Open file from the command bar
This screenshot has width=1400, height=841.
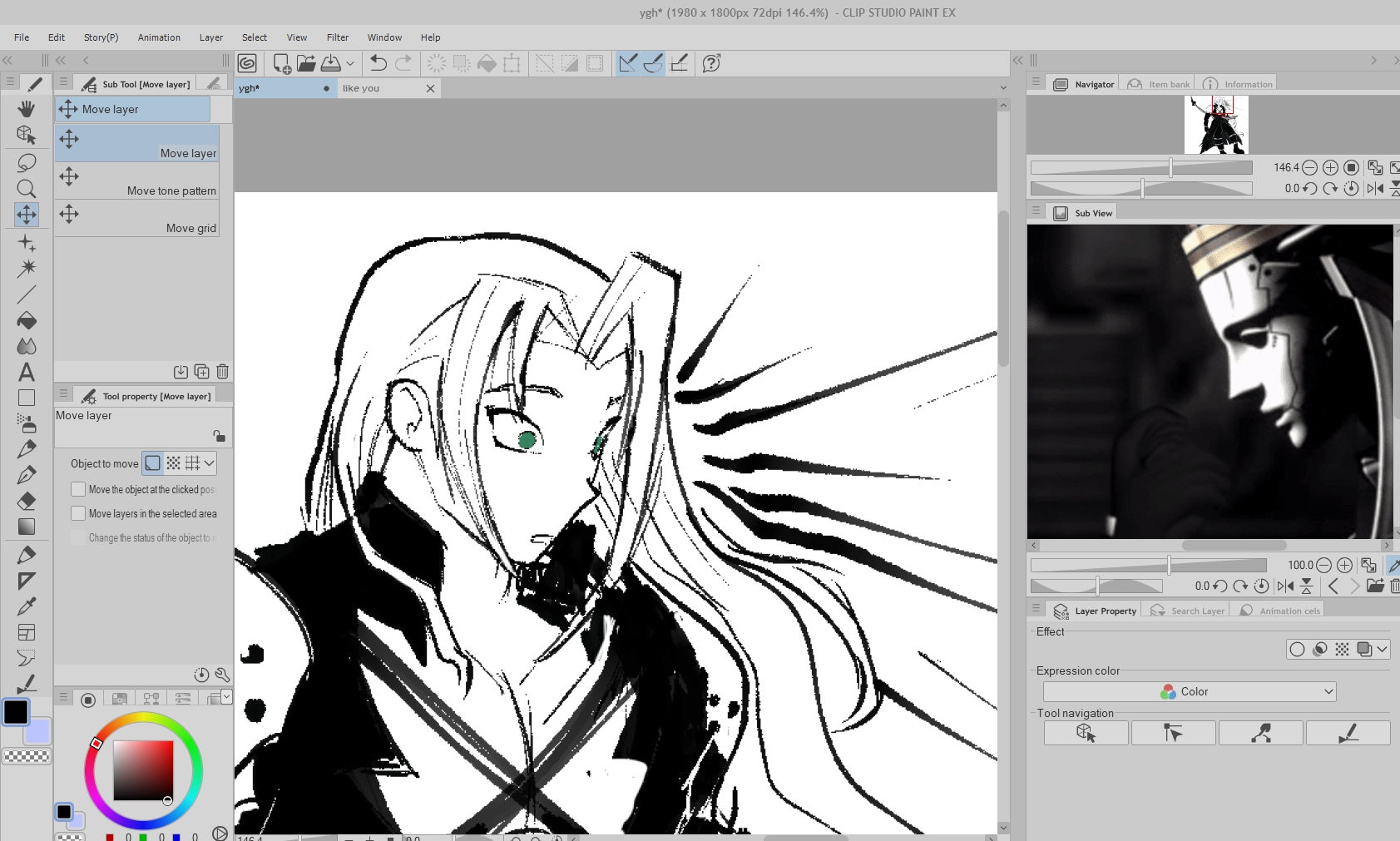coord(306,63)
